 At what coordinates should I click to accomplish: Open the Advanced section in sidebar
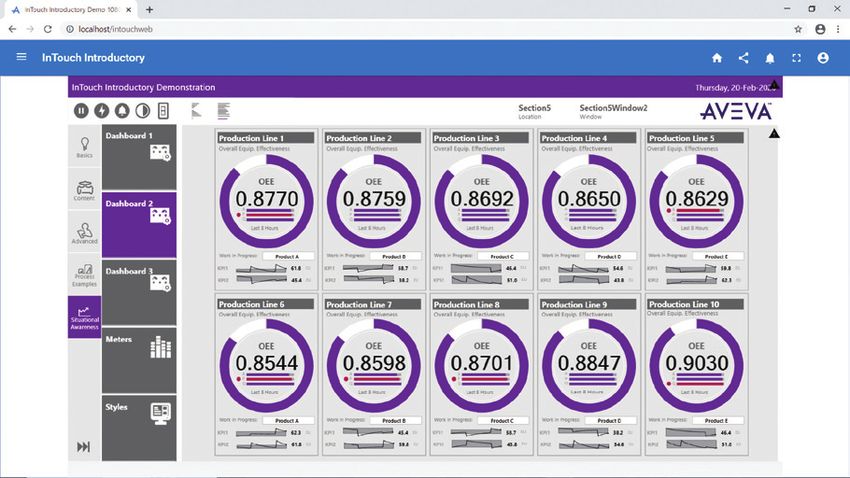(x=85, y=232)
